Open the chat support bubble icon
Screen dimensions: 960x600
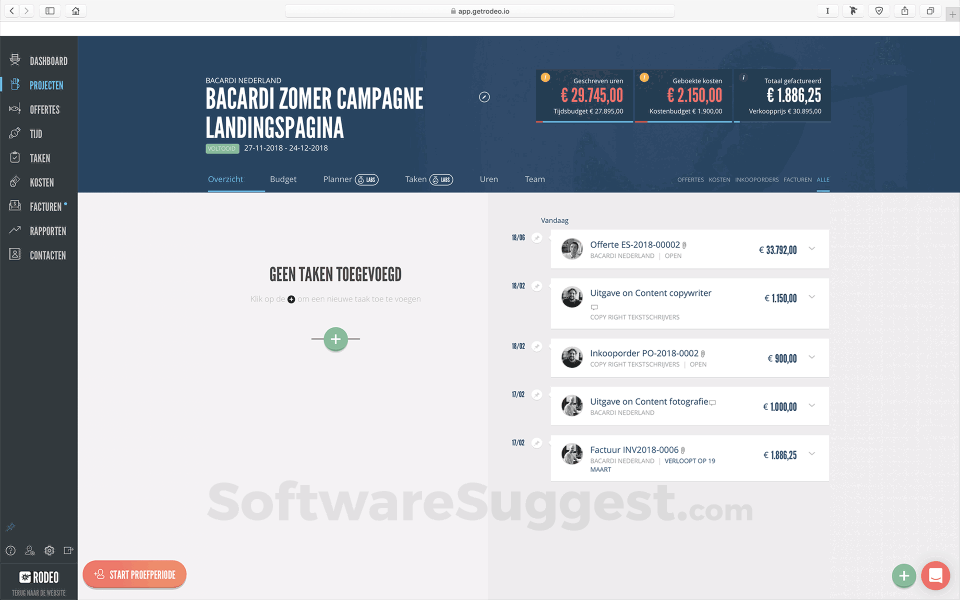pyautogui.click(x=935, y=575)
